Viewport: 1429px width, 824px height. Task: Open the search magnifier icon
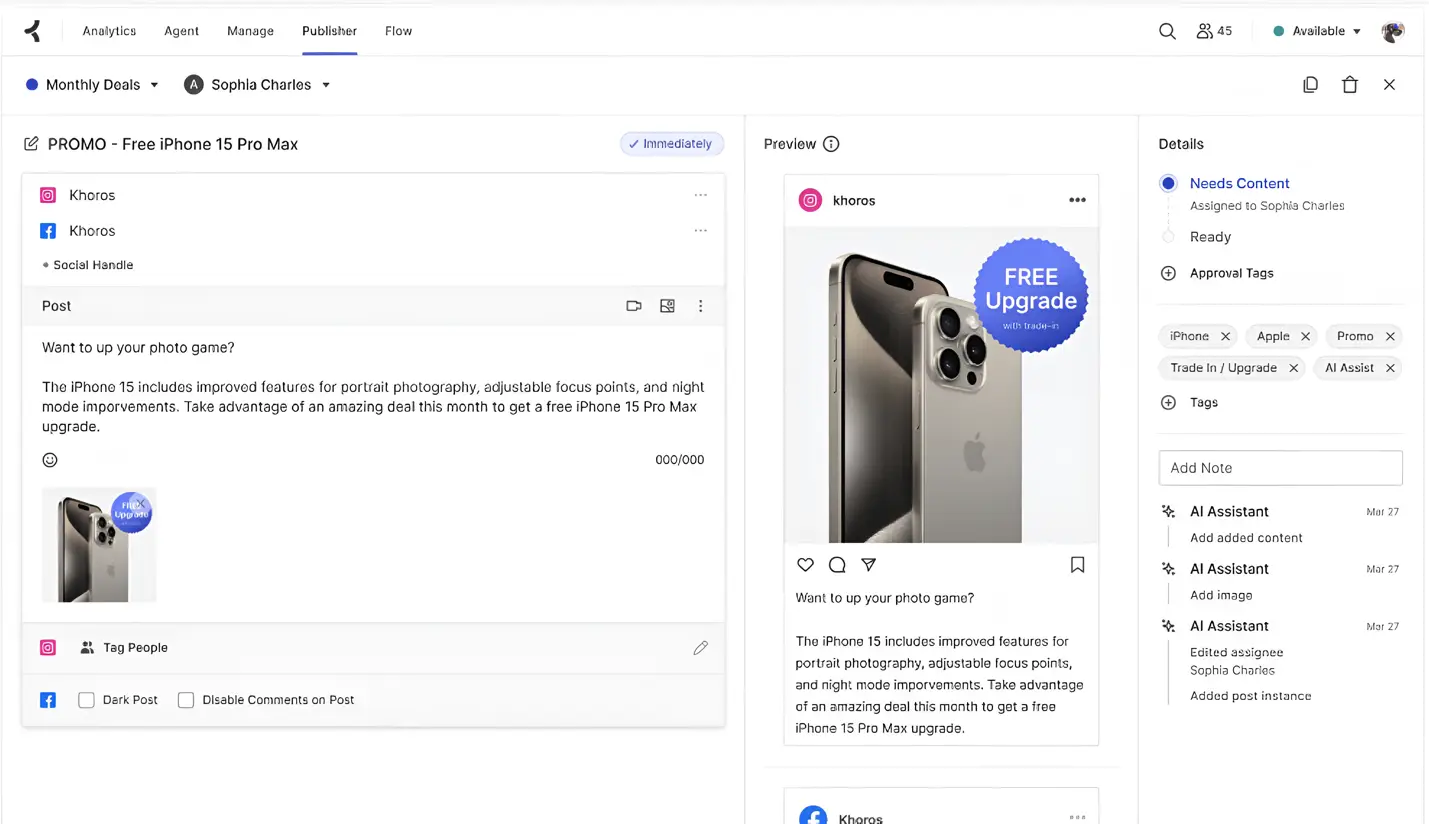pos(1167,31)
